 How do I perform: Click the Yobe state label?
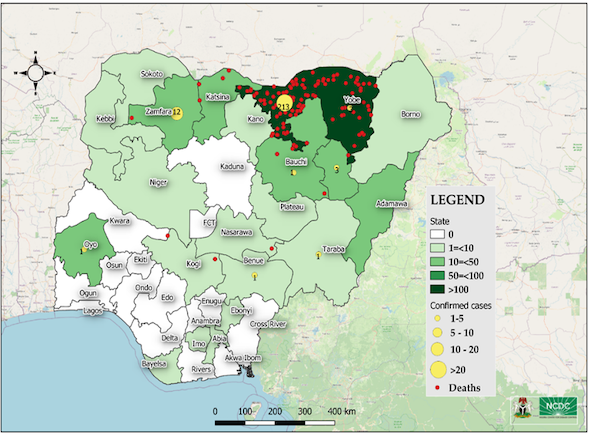pyautogui.click(x=352, y=100)
